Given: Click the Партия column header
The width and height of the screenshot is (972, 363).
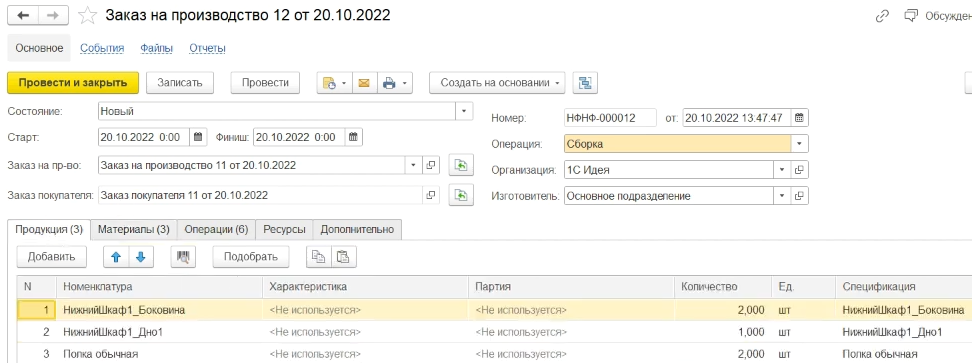Looking at the screenshot, I should click(571, 287).
